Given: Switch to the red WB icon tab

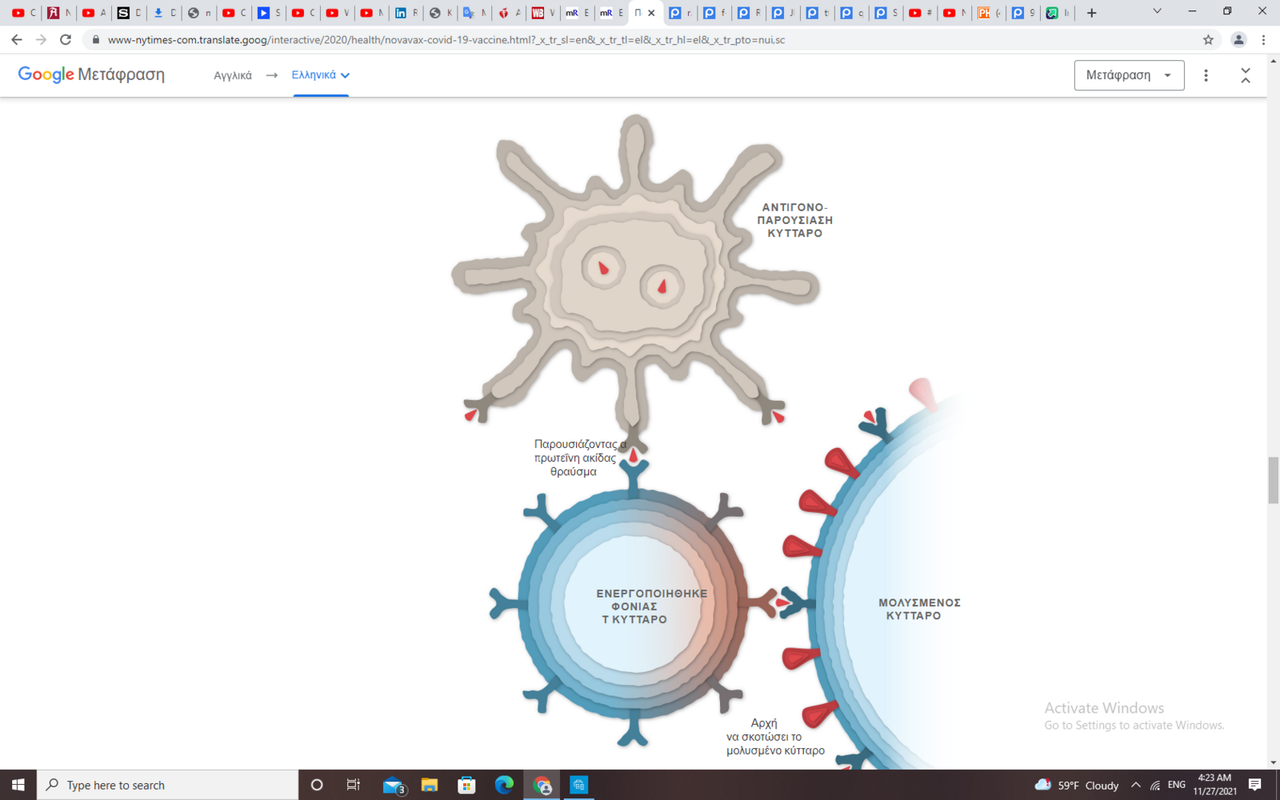Looking at the screenshot, I should pyautogui.click(x=543, y=13).
